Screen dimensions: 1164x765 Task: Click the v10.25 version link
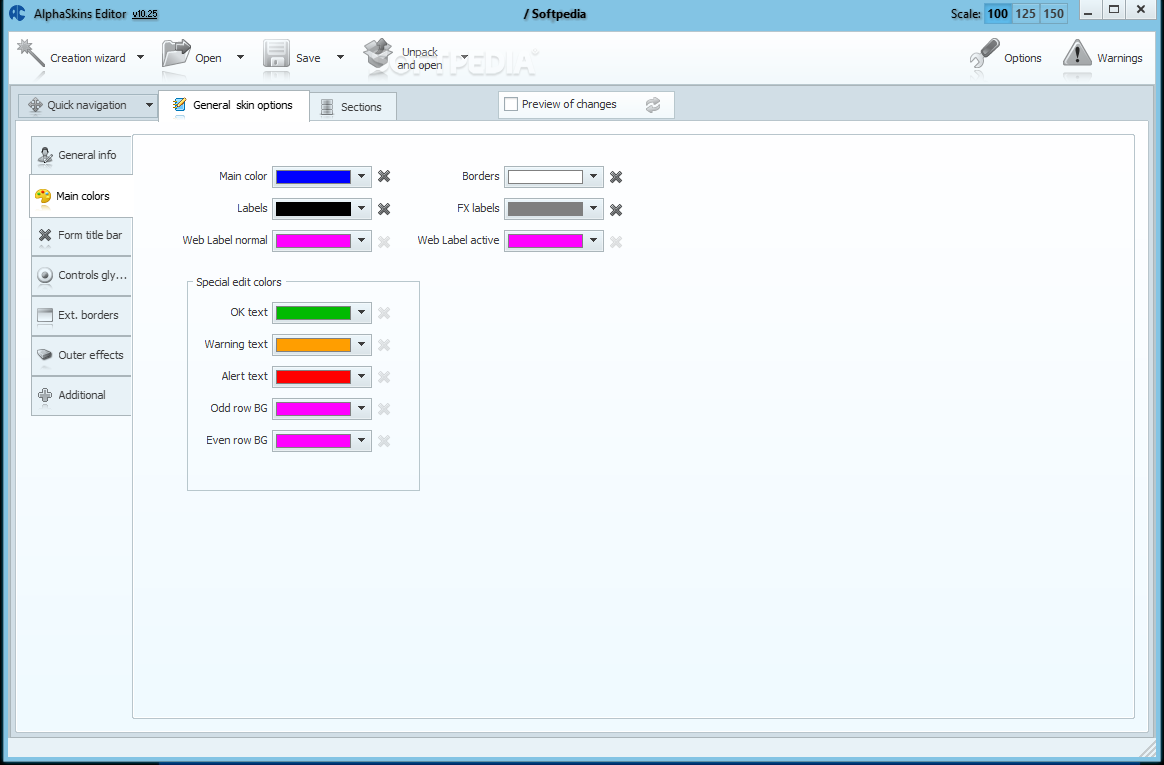coord(145,14)
